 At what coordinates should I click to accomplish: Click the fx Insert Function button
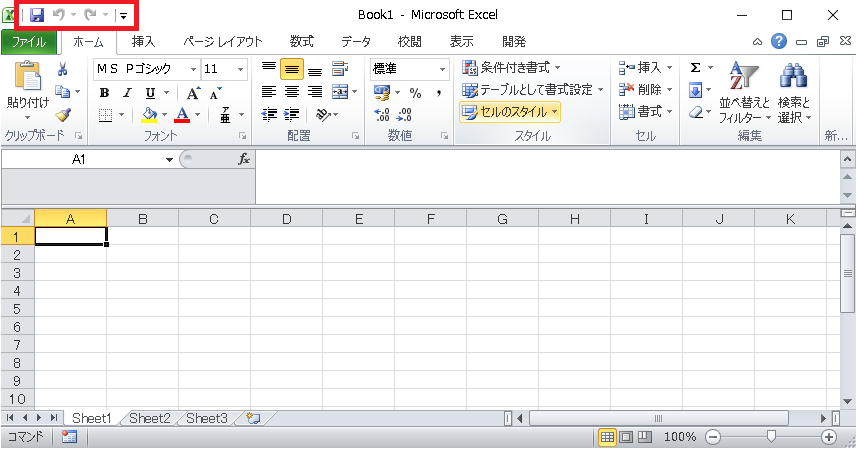(243, 159)
